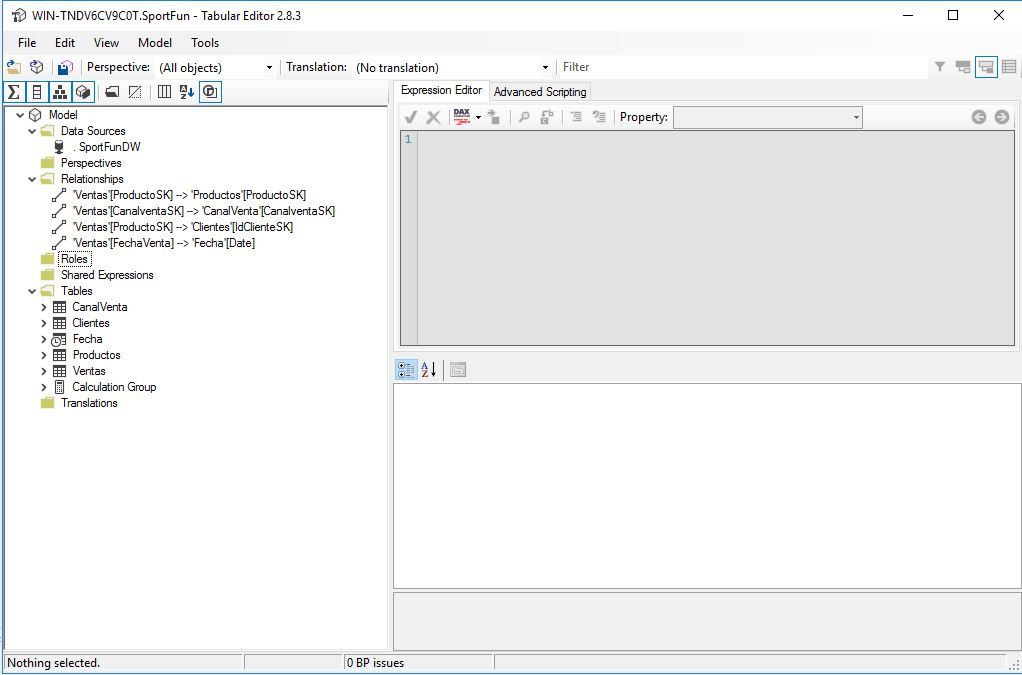Open the Model menu

pyautogui.click(x=154, y=42)
